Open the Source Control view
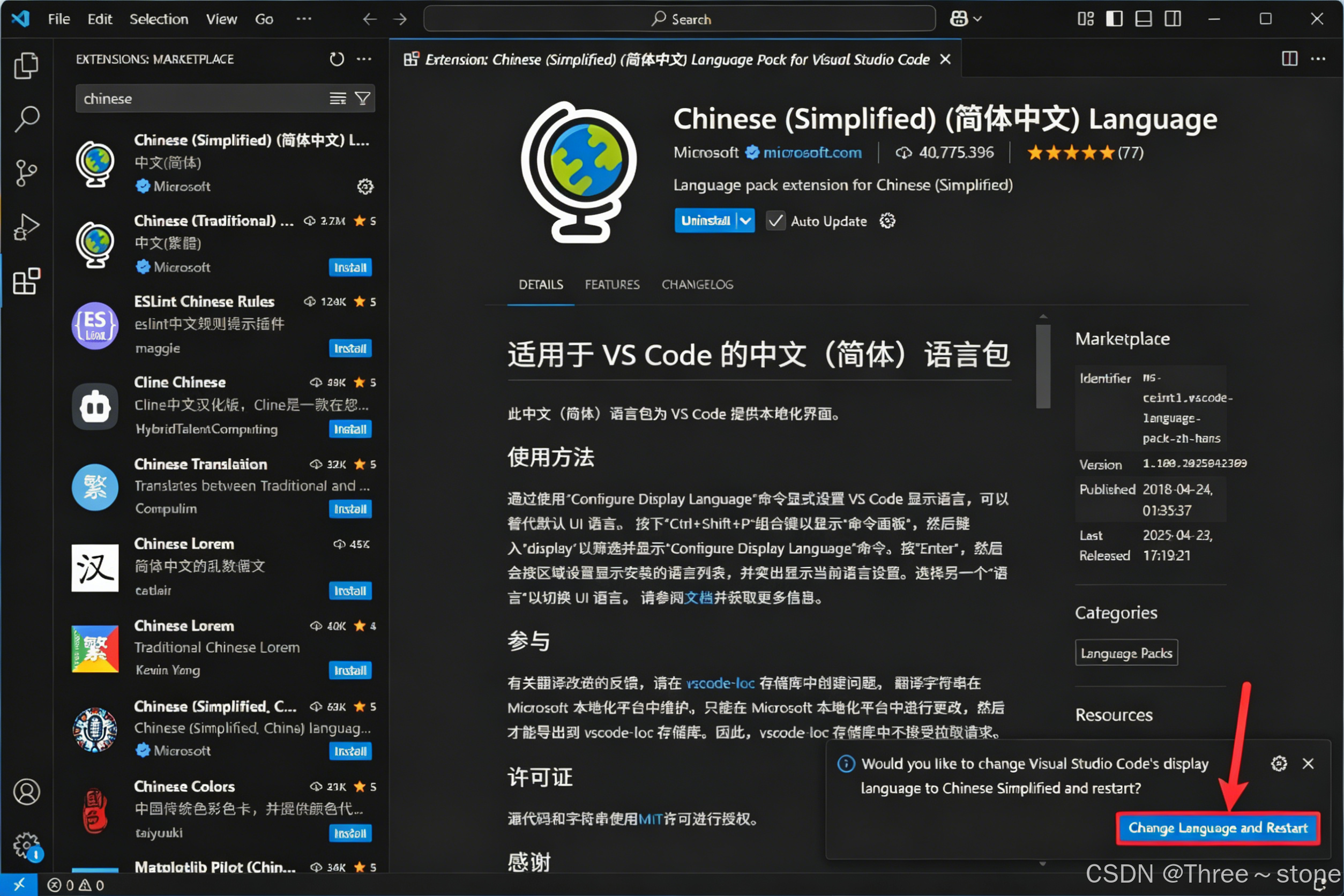 pyautogui.click(x=26, y=173)
